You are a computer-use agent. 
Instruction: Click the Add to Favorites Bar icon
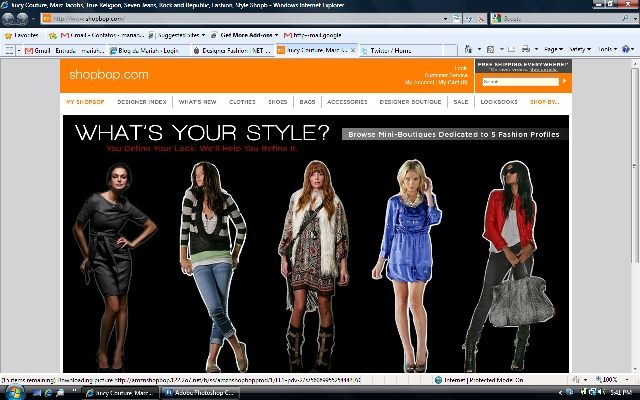click(52, 36)
